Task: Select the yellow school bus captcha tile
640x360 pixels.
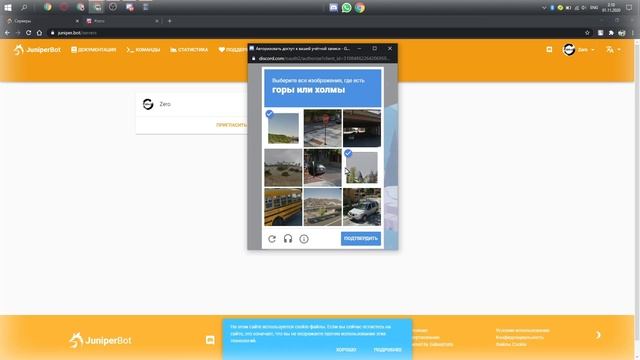Action: coord(283,207)
